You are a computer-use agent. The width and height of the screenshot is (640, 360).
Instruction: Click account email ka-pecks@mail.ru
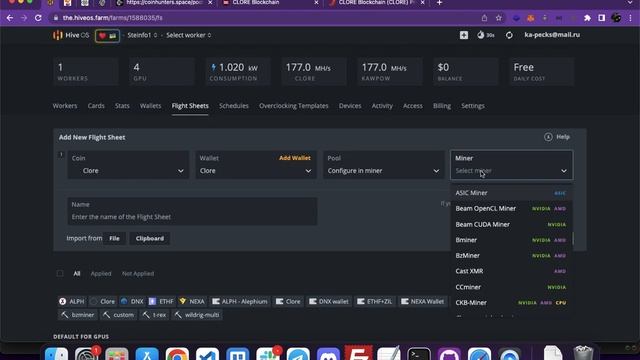tap(552, 35)
